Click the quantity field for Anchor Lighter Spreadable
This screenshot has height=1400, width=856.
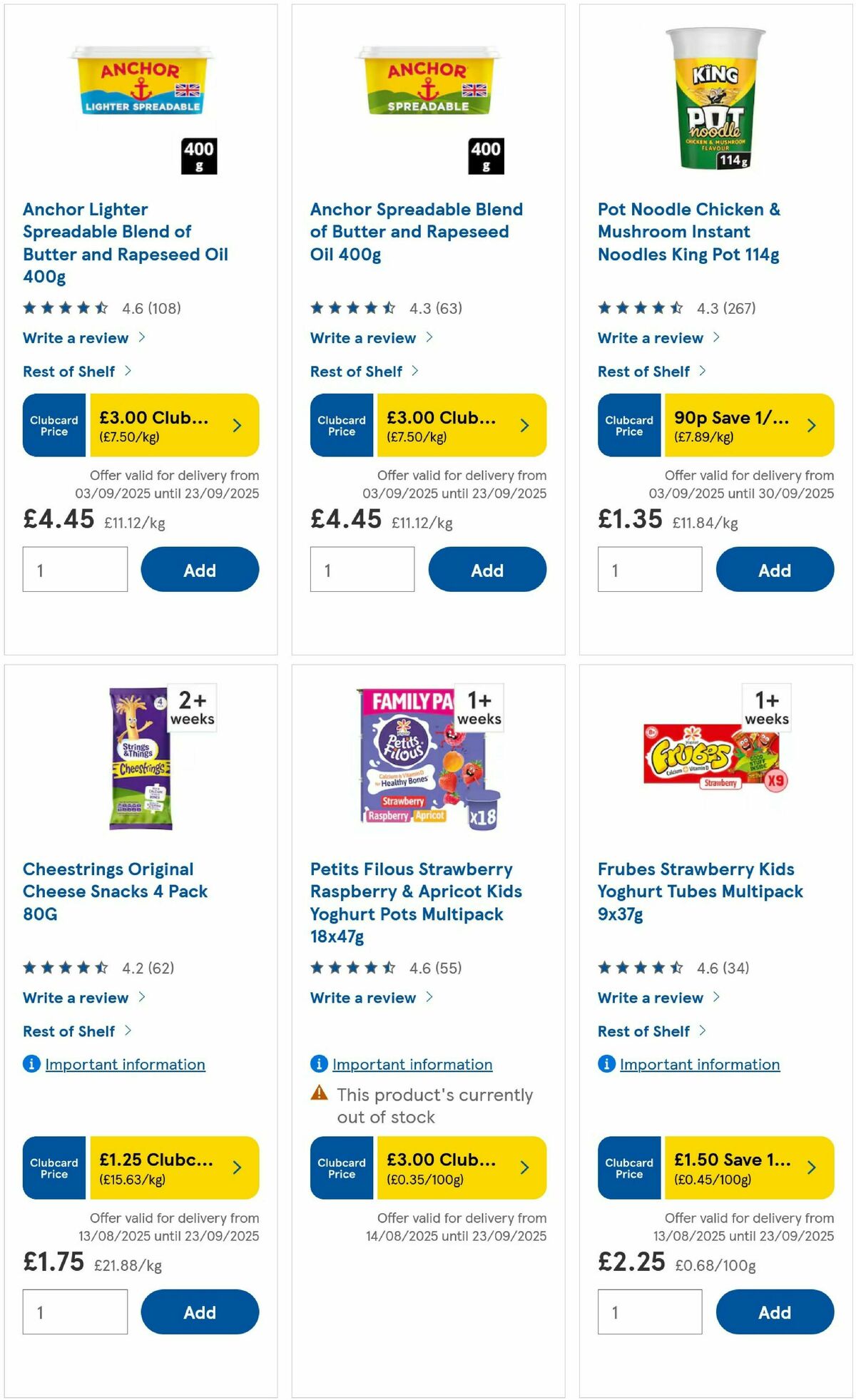pyautogui.click(x=74, y=568)
